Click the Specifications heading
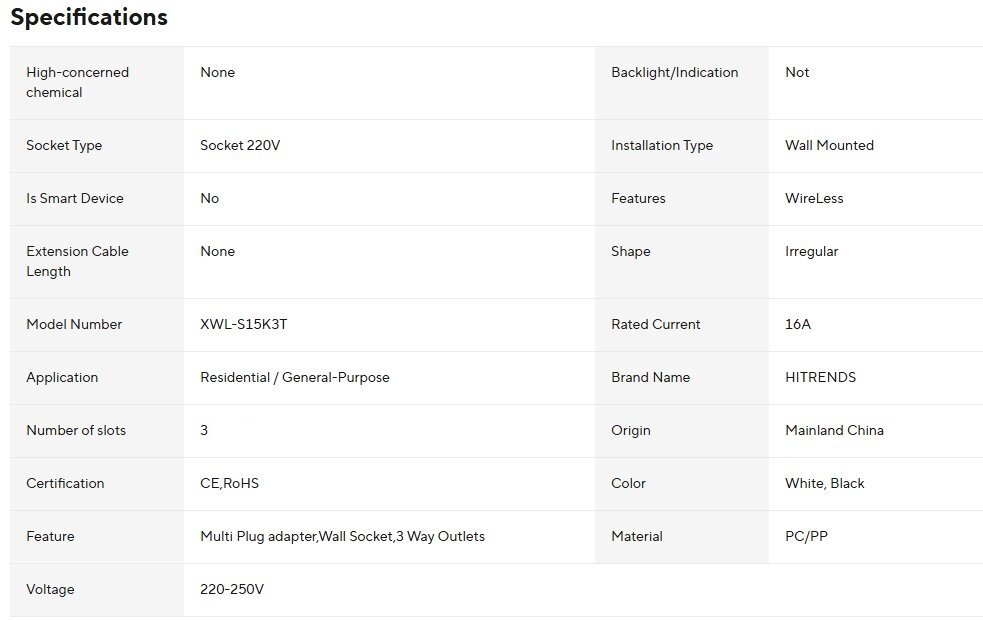Screen dimensions: 983x620 pos(89,18)
